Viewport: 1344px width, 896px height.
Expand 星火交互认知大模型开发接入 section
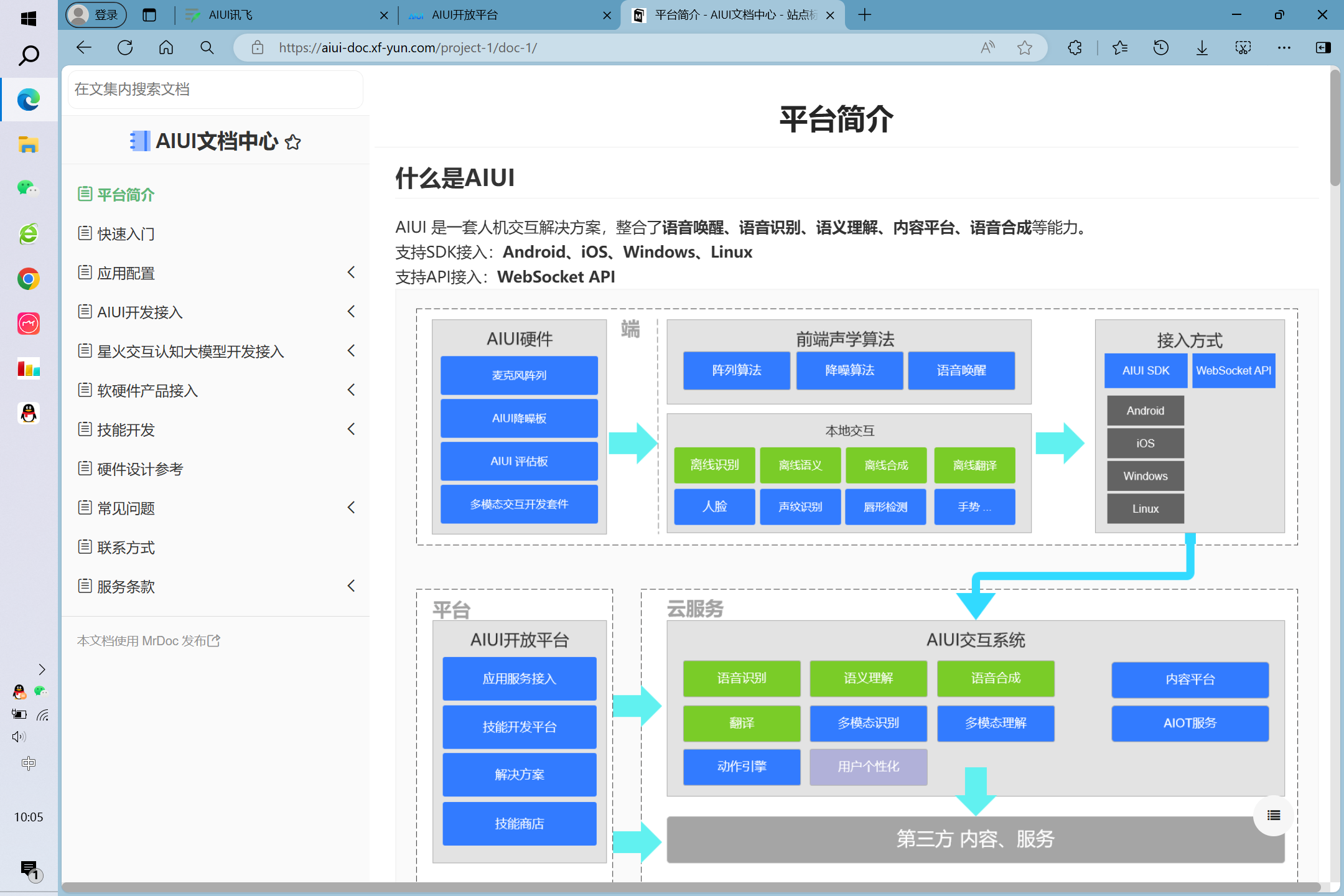coord(352,351)
